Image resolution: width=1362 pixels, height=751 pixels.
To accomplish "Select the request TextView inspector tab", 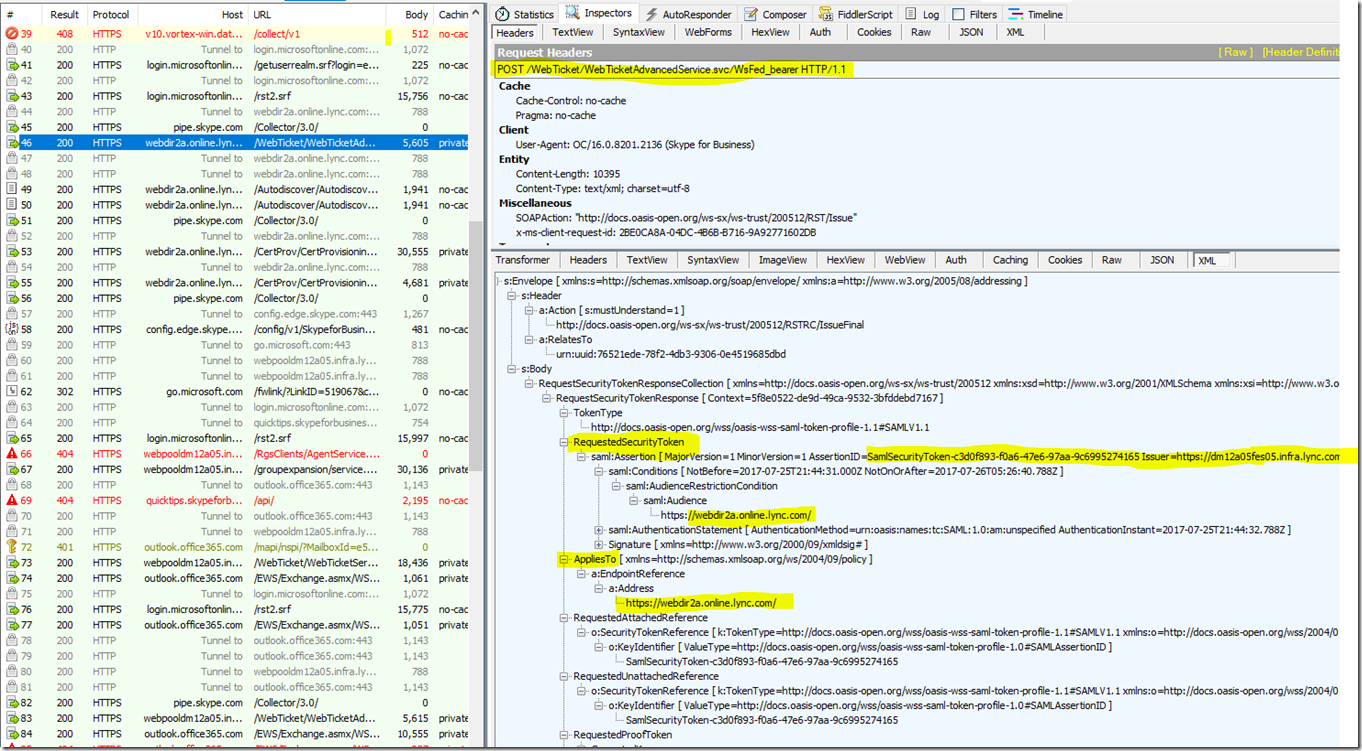I will tap(572, 32).
